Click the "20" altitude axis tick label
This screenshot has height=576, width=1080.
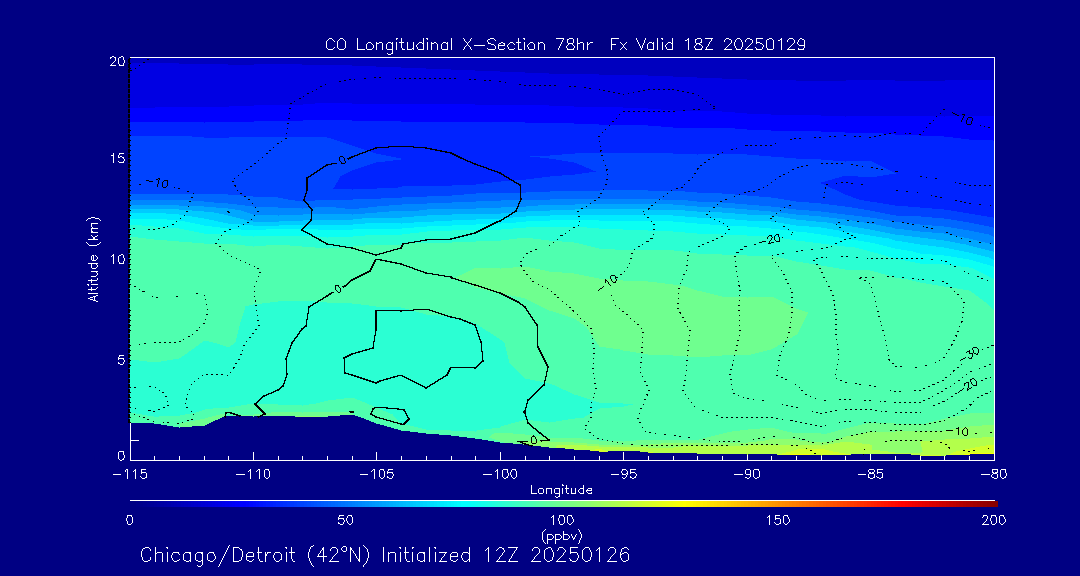point(117,61)
